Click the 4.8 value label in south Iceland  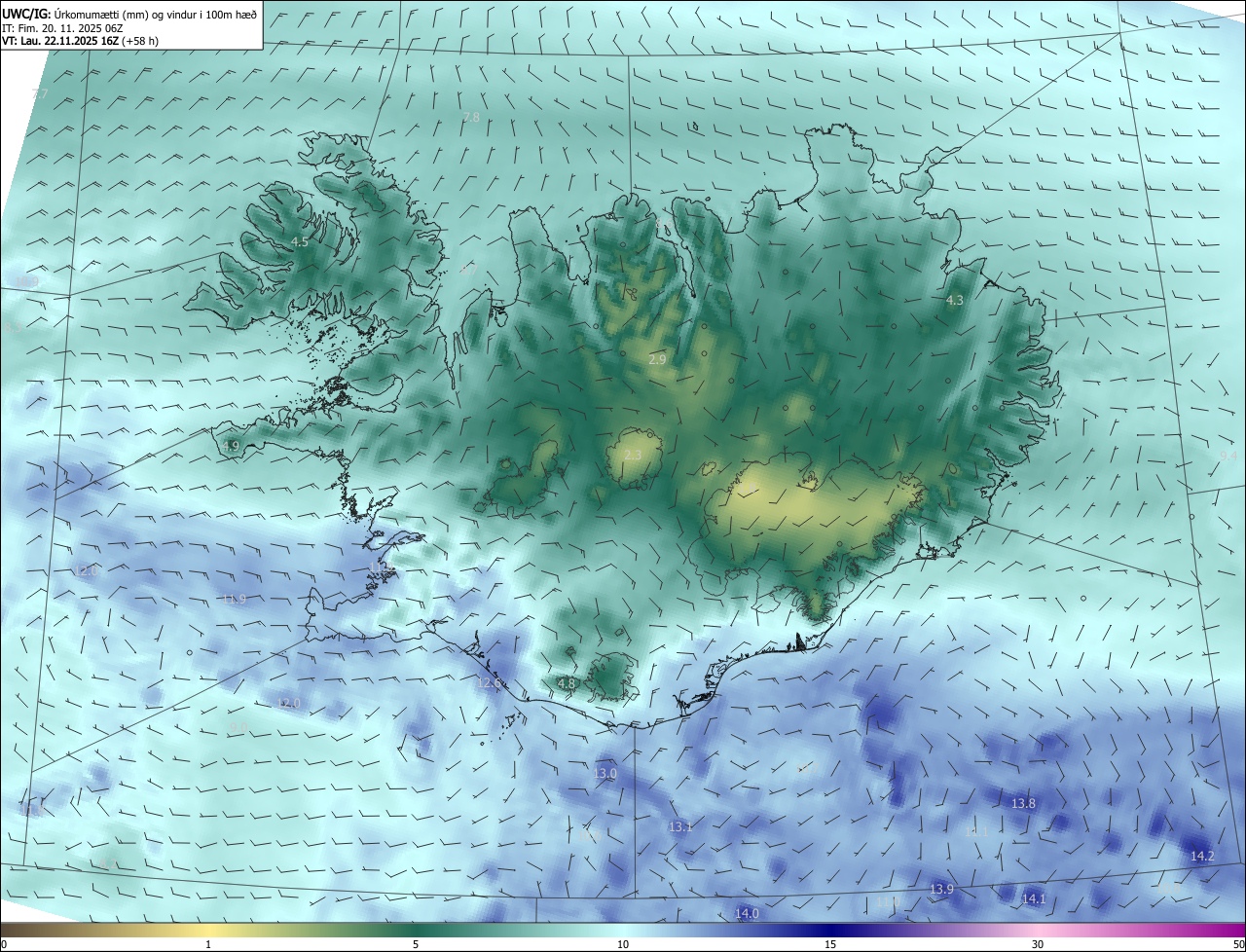(x=567, y=684)
